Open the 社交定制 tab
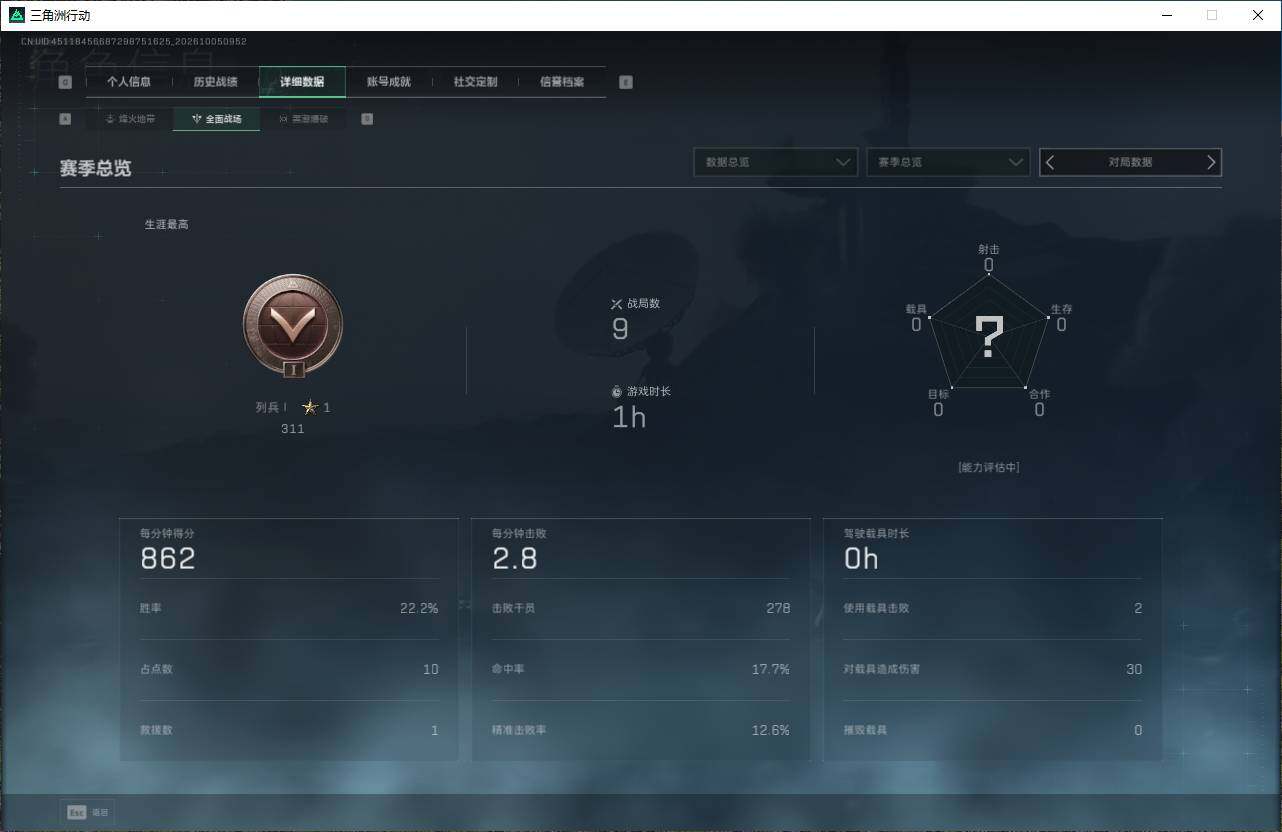 [x=475, y=82]
